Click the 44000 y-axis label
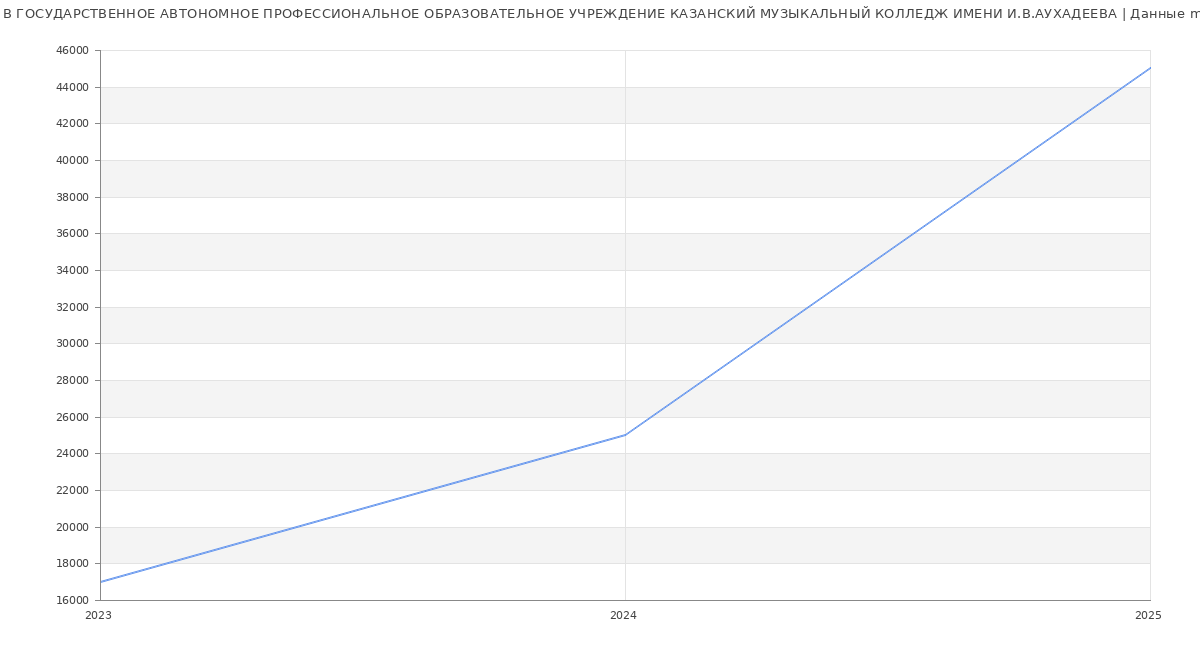Screen dimensions: 1200x650 coord(73,87)
